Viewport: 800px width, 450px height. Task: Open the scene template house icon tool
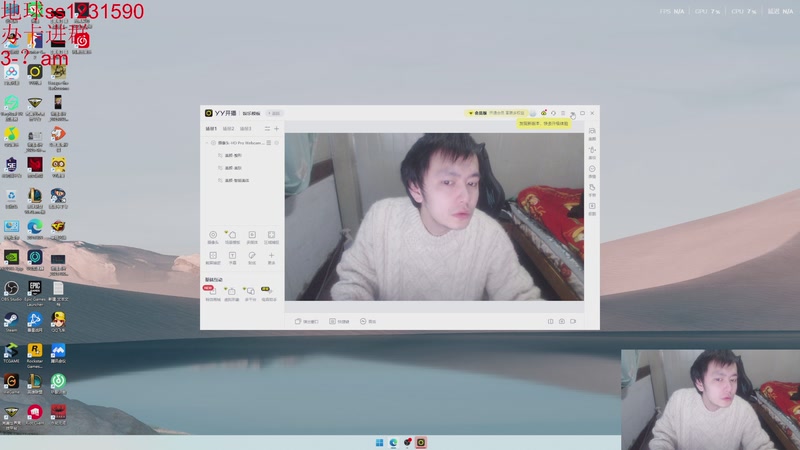coord(232,237)
